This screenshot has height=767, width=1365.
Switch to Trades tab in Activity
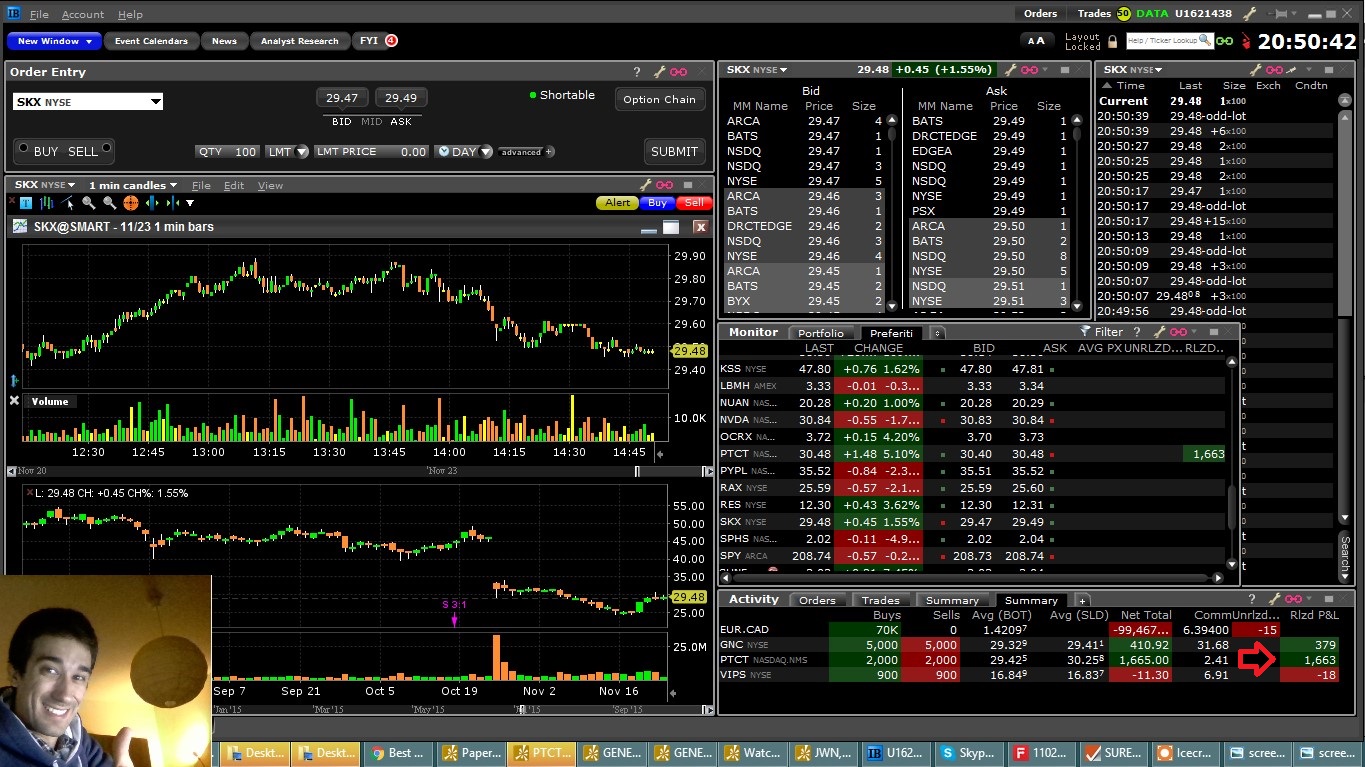(x=881, y=600)
